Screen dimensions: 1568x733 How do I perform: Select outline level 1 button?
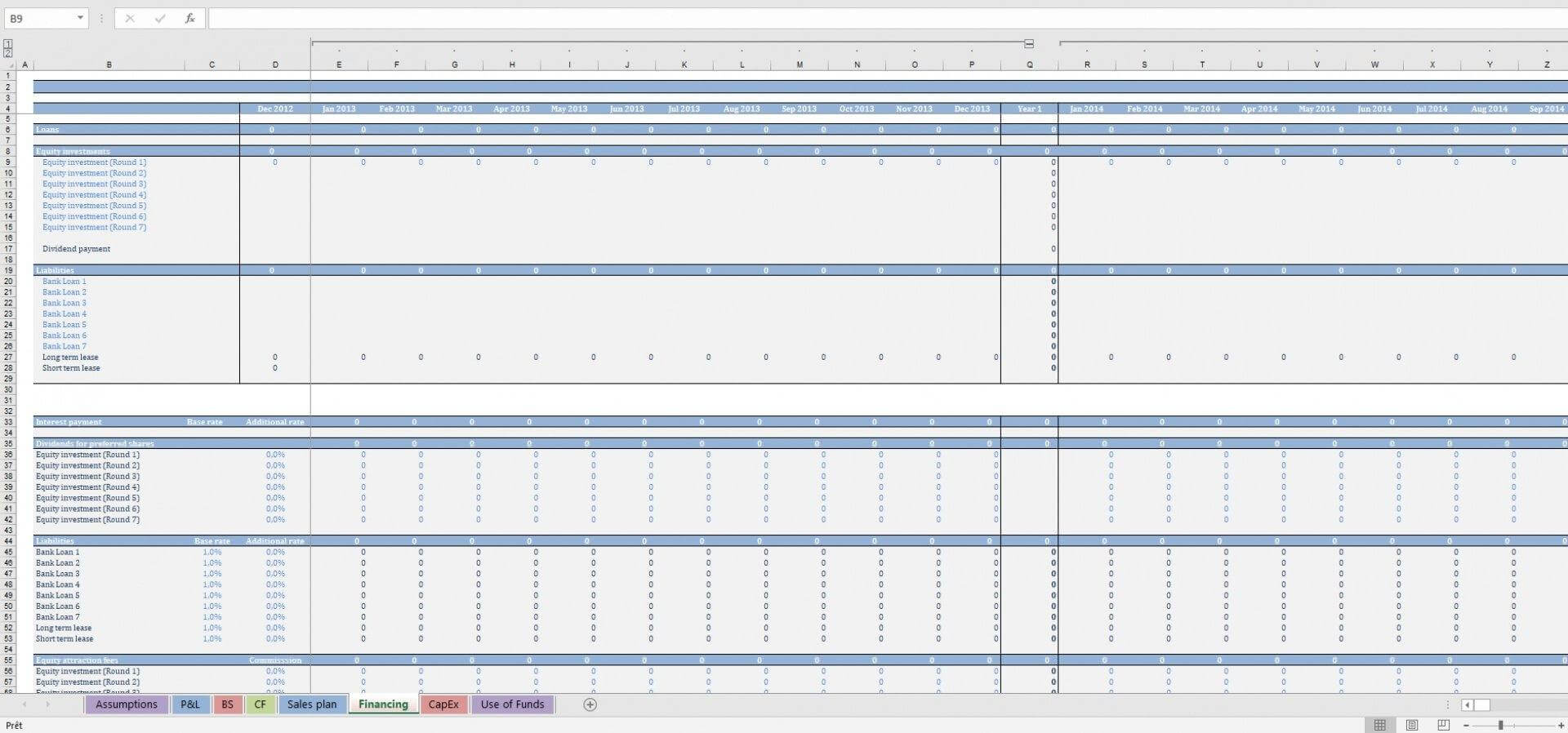[x=8, y=43]
